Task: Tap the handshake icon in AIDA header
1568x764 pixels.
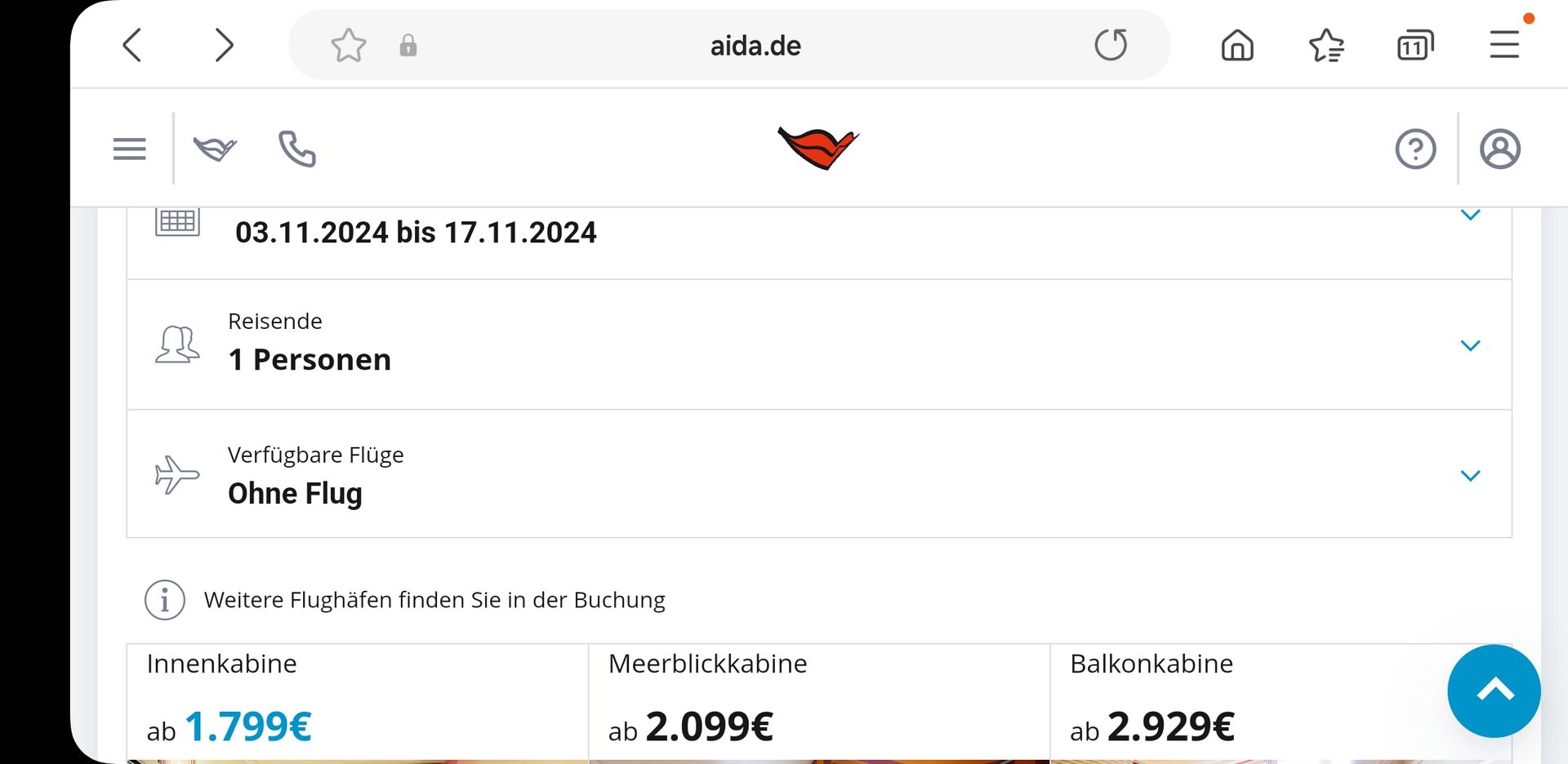Action: pyautogui.click(x=215, y=149)
